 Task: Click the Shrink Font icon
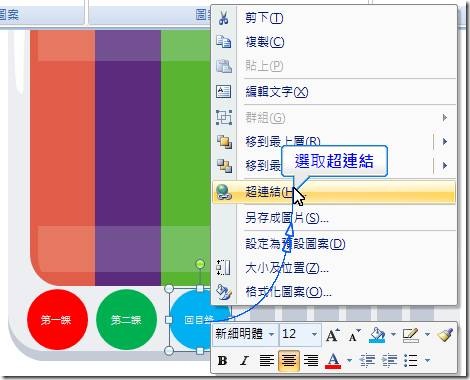pos(355,335)
